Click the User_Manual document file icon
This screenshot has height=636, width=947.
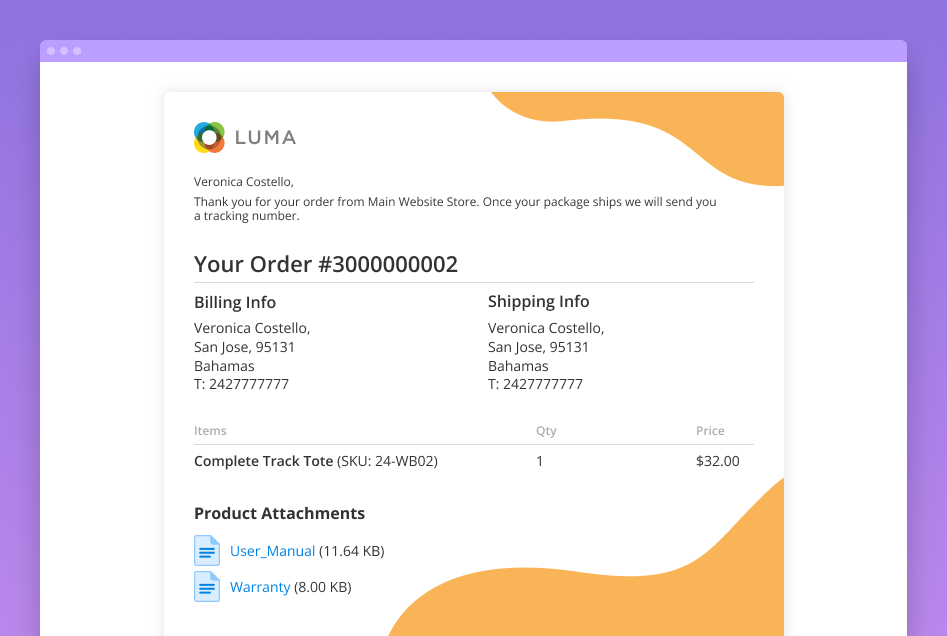tap(206, 551)
